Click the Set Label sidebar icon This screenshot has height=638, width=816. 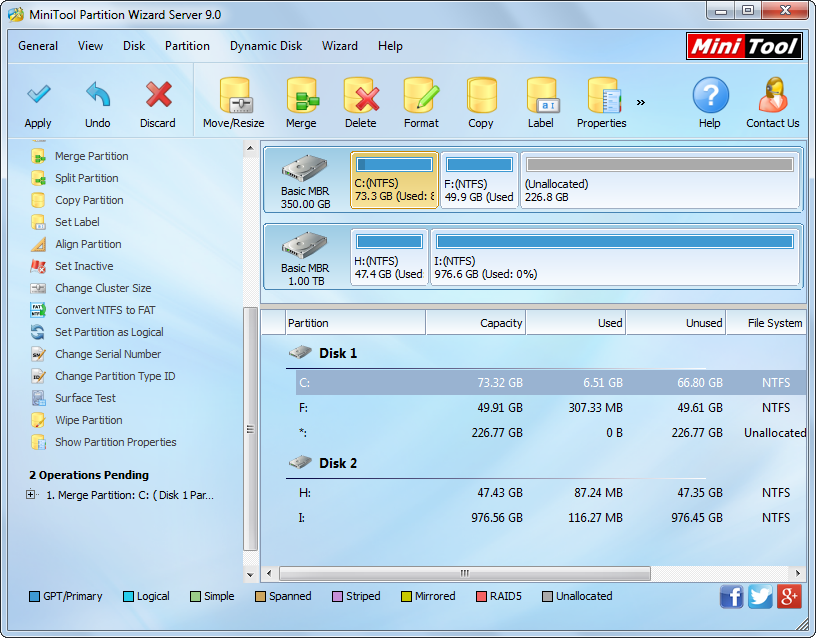(38, 222)
